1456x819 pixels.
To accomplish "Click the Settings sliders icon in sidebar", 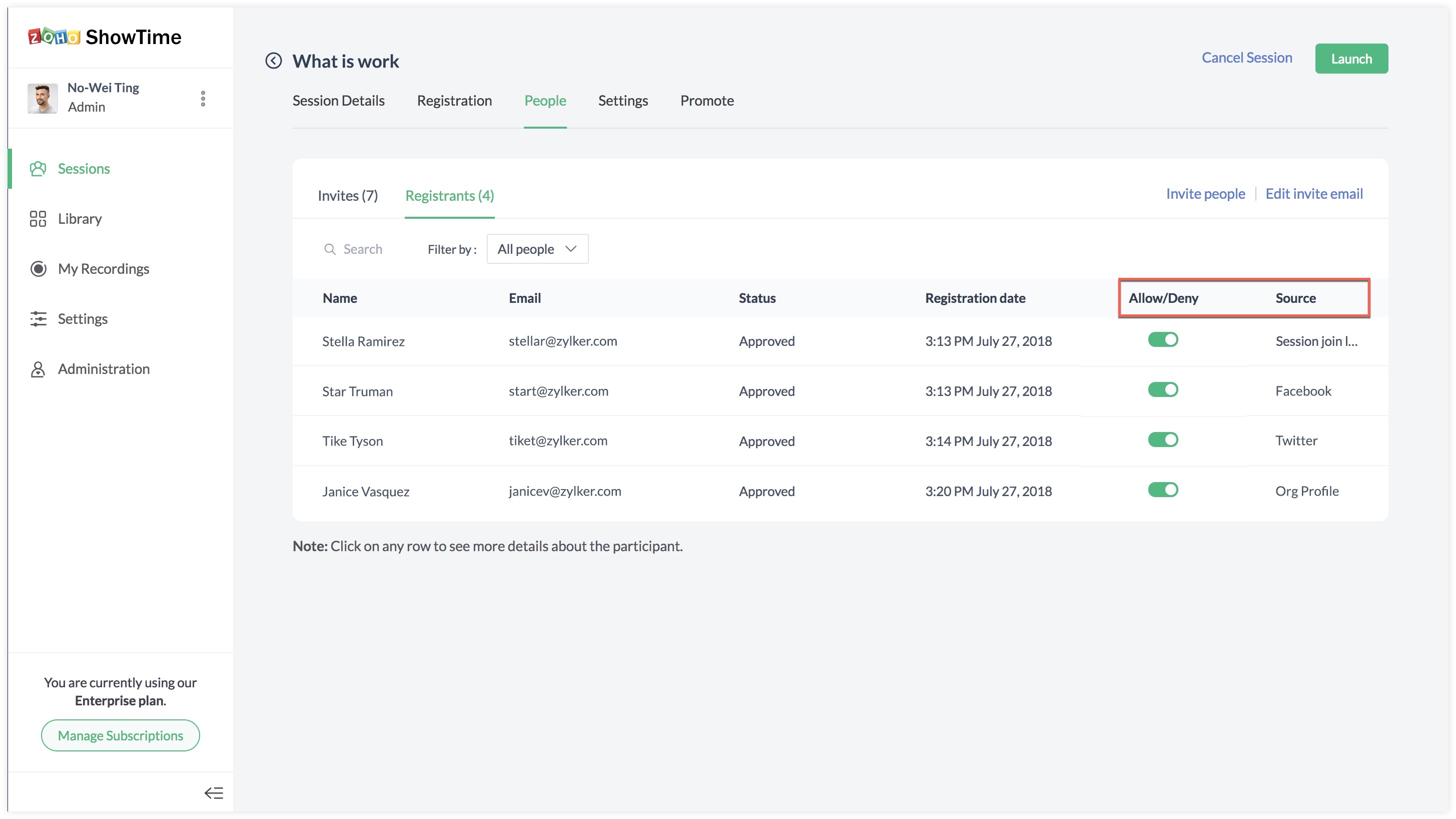I will tap(38, 318).
